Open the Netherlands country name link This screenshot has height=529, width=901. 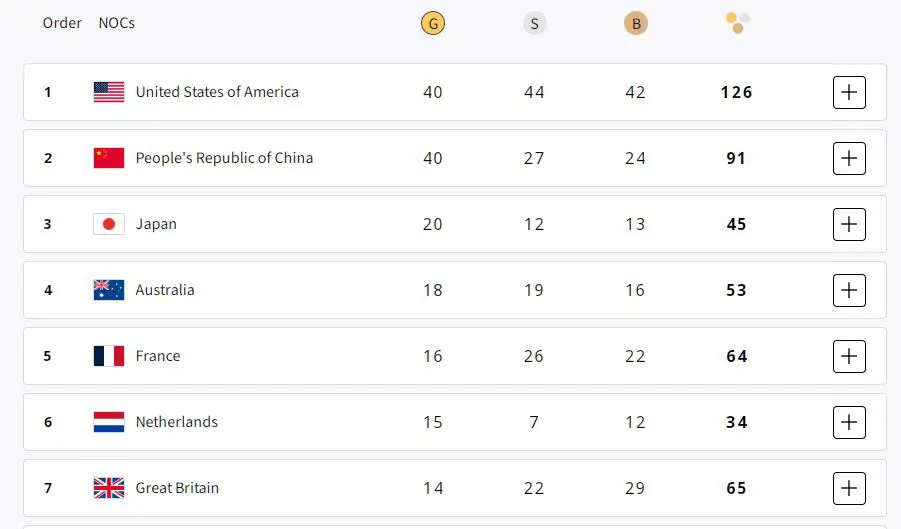pyautogui.click(x=177, y=422)
